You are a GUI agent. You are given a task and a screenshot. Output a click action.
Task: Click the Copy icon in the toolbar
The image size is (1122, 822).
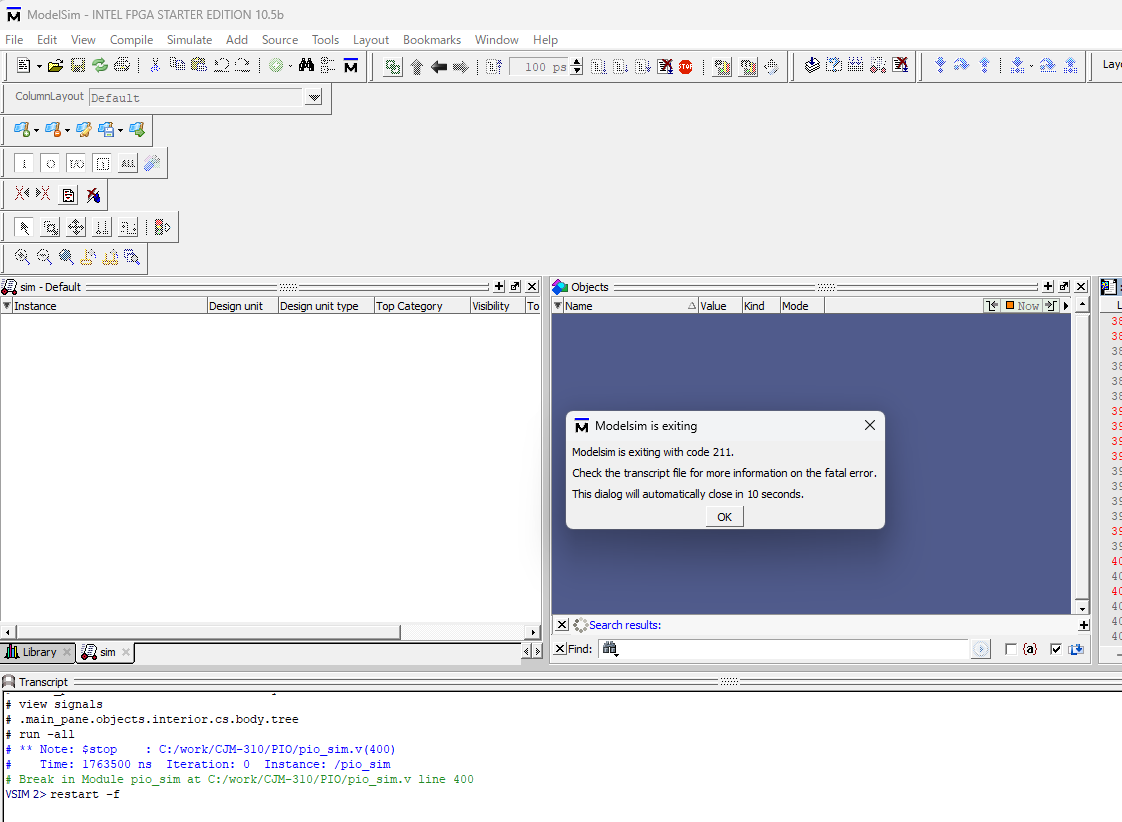[x=177, y=65]
